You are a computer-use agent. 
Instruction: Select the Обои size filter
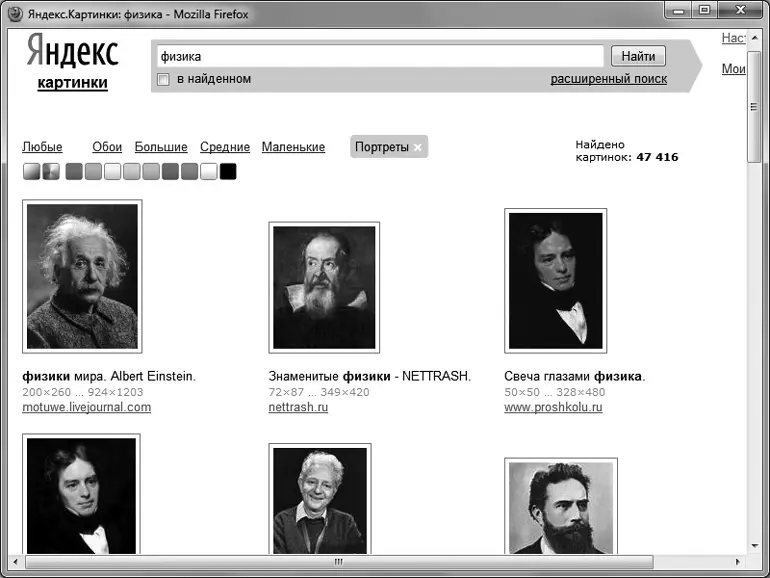point(107,147)
